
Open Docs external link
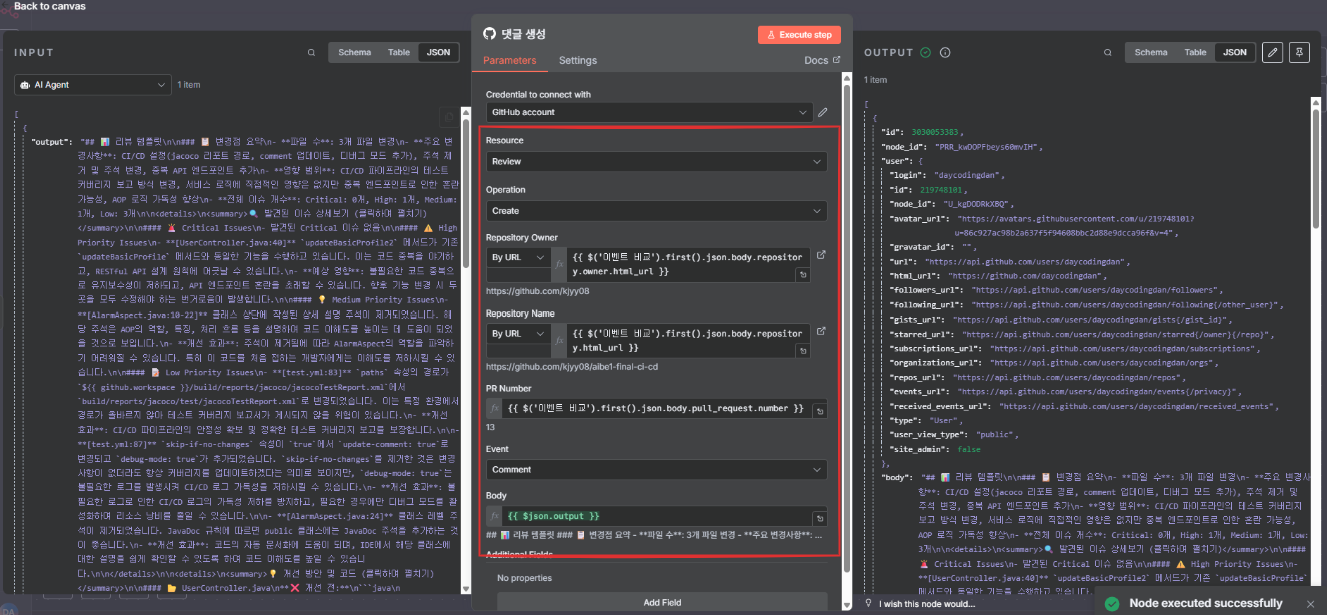822,60
